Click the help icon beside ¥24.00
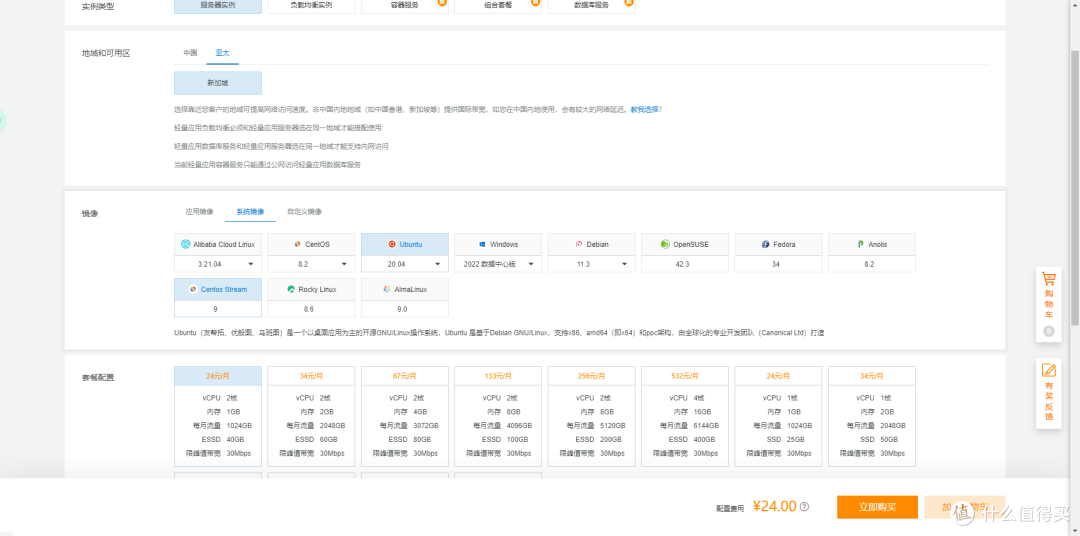1080x536 pixels. [x=804, y=506]
